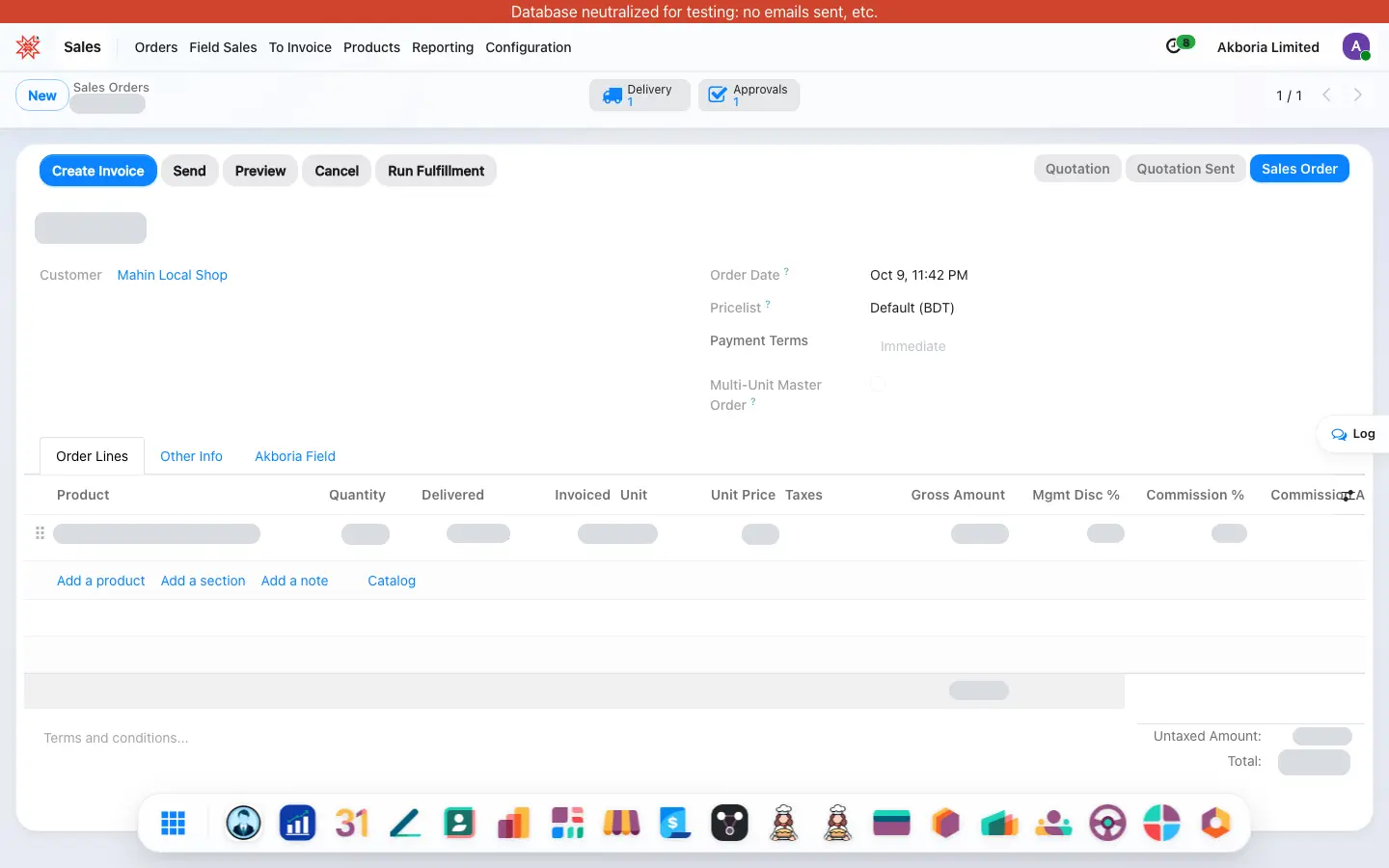Go to the next record arrow
The width and height of the screenshot is (1389, 868).
[1358, 95]
